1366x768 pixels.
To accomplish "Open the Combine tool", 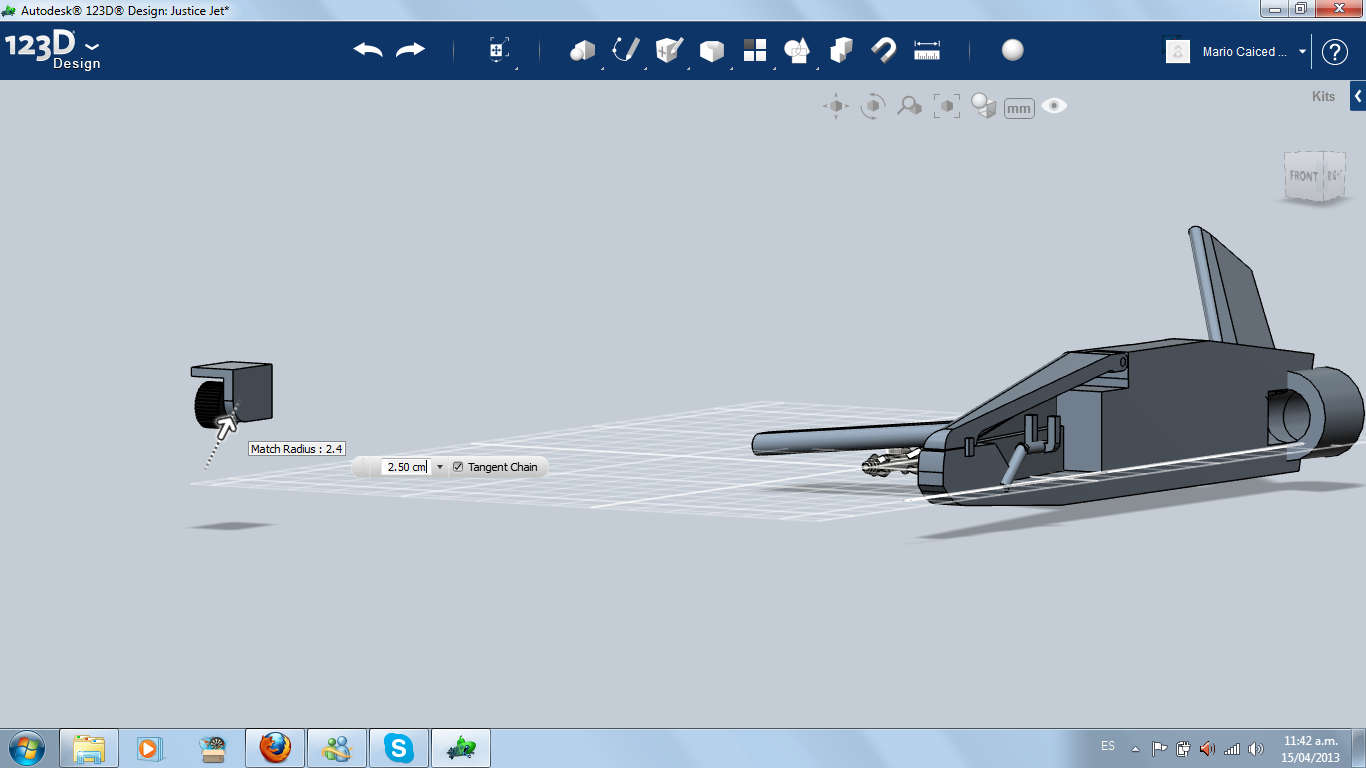I will pyautogui.click(x=841, y=50).
